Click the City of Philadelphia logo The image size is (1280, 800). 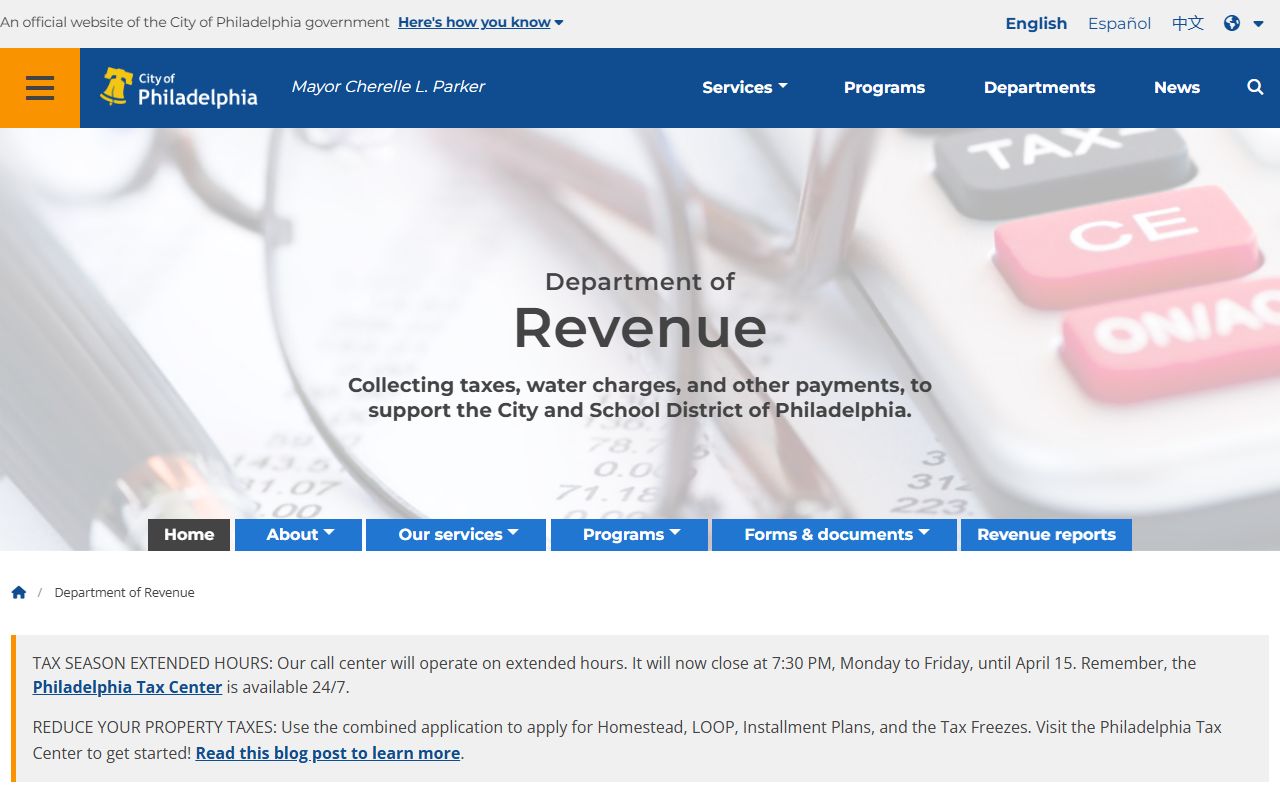click(x=178, y=88)
